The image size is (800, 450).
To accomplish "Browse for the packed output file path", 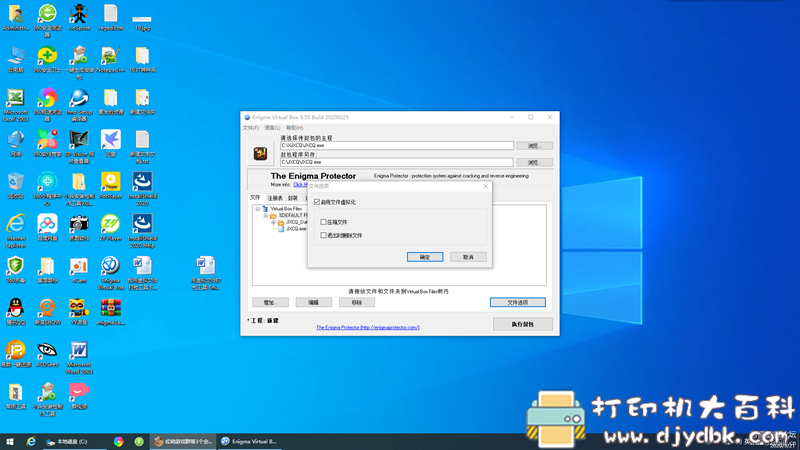I will [534, 162].
